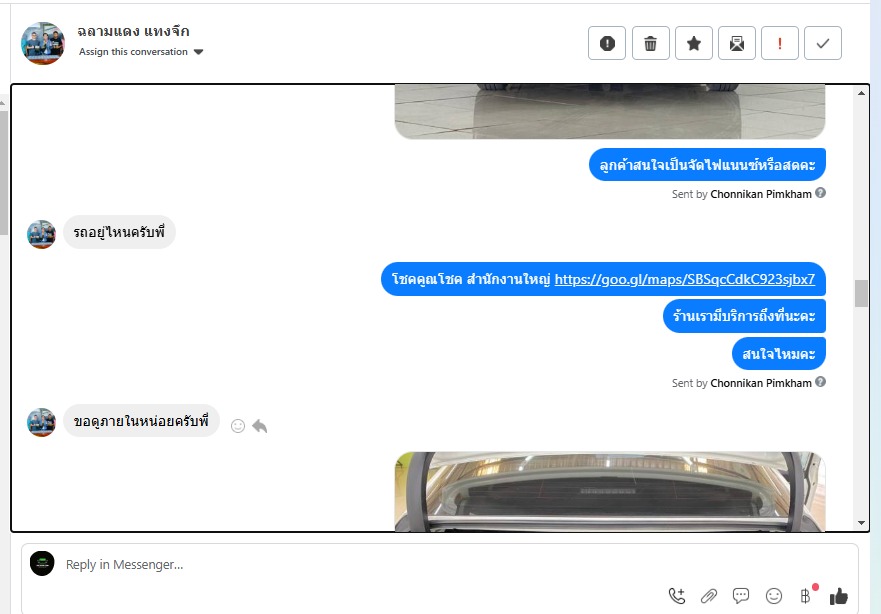Image resolution: width=881 pixels, height=614 pixels.
Task: Open payment request baht icon
Action: coord(806,595)
